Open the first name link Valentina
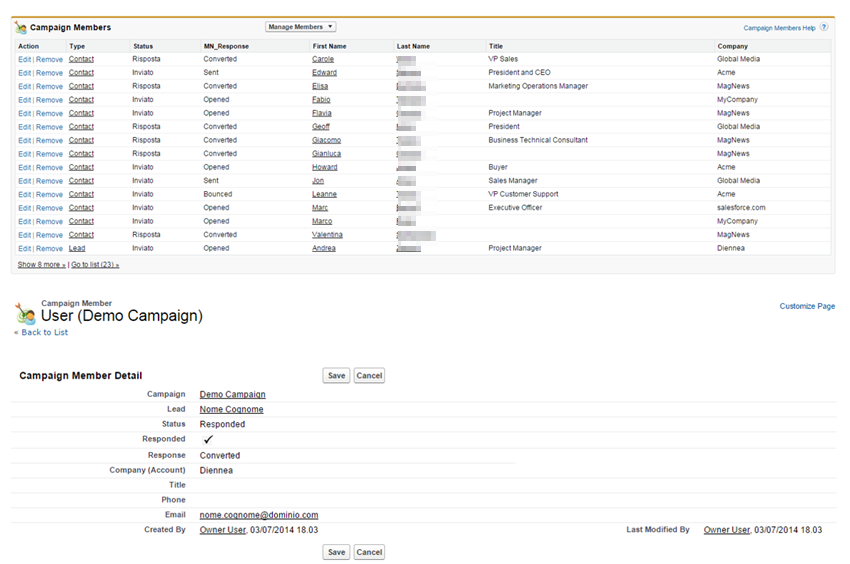850x564 pixels. (327, 235)
